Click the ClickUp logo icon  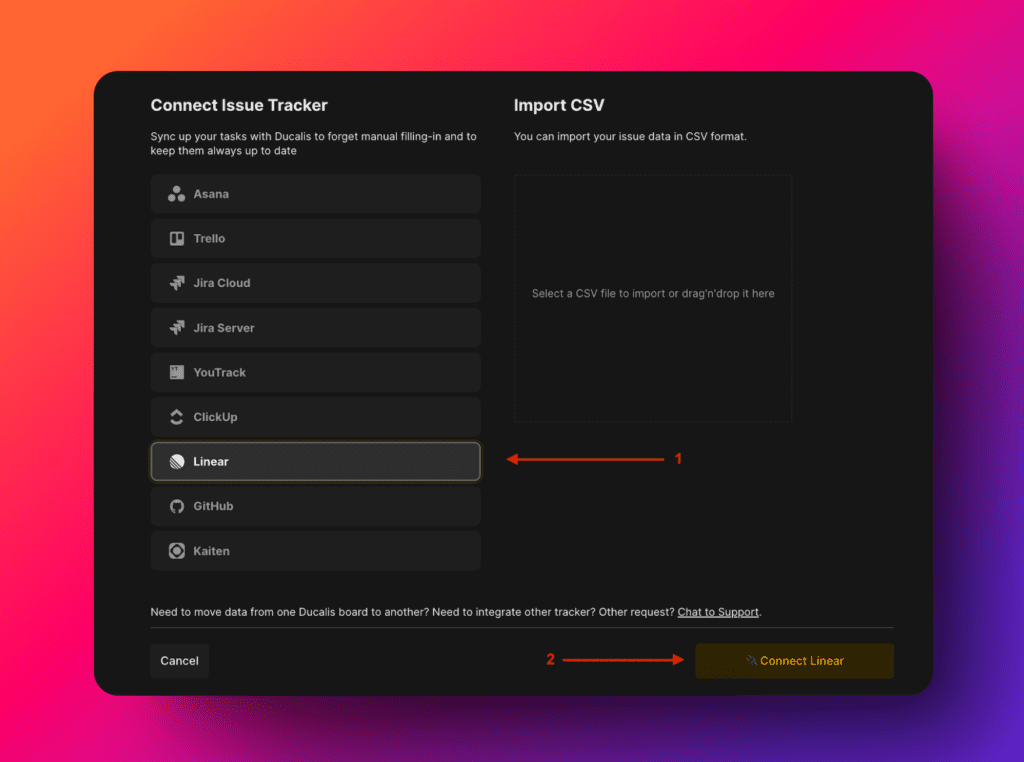176,417
